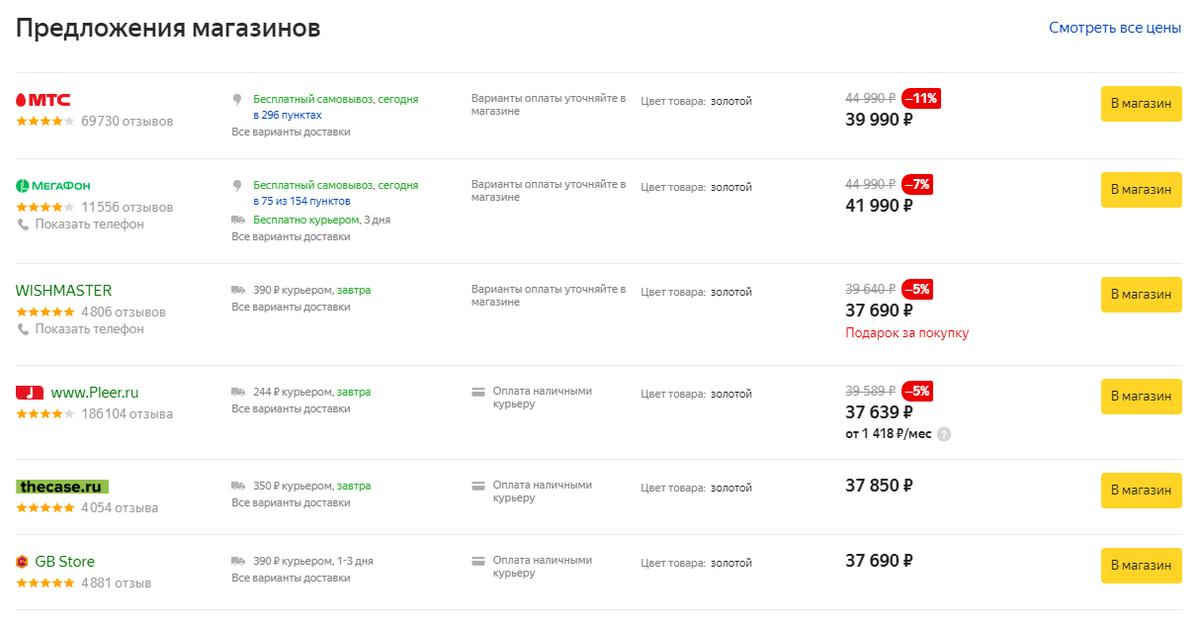Open 'Все варианты доставки' in Pleer.ru row

click(291, 408)
